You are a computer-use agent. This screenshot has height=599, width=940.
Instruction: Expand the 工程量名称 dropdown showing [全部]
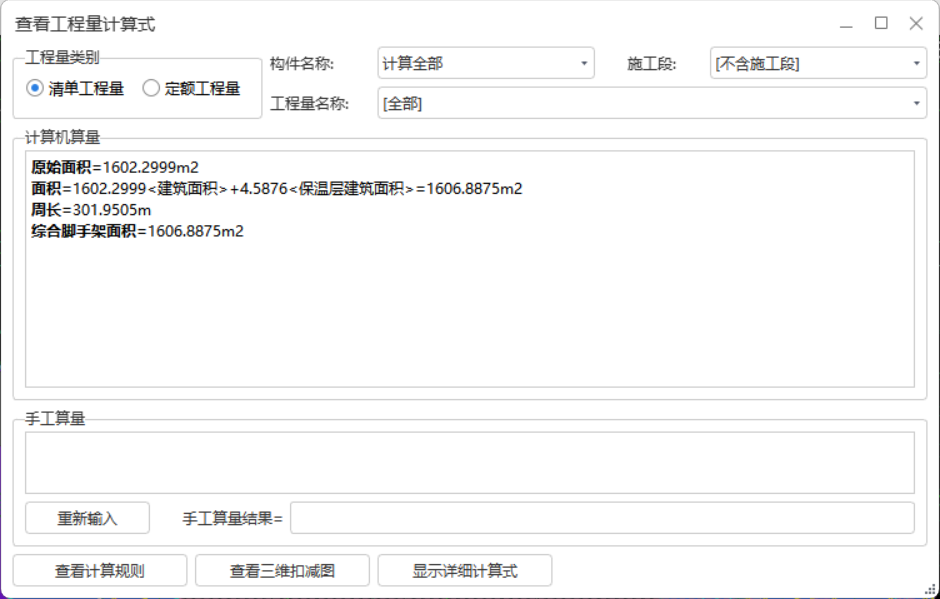(x=652, y=103)
